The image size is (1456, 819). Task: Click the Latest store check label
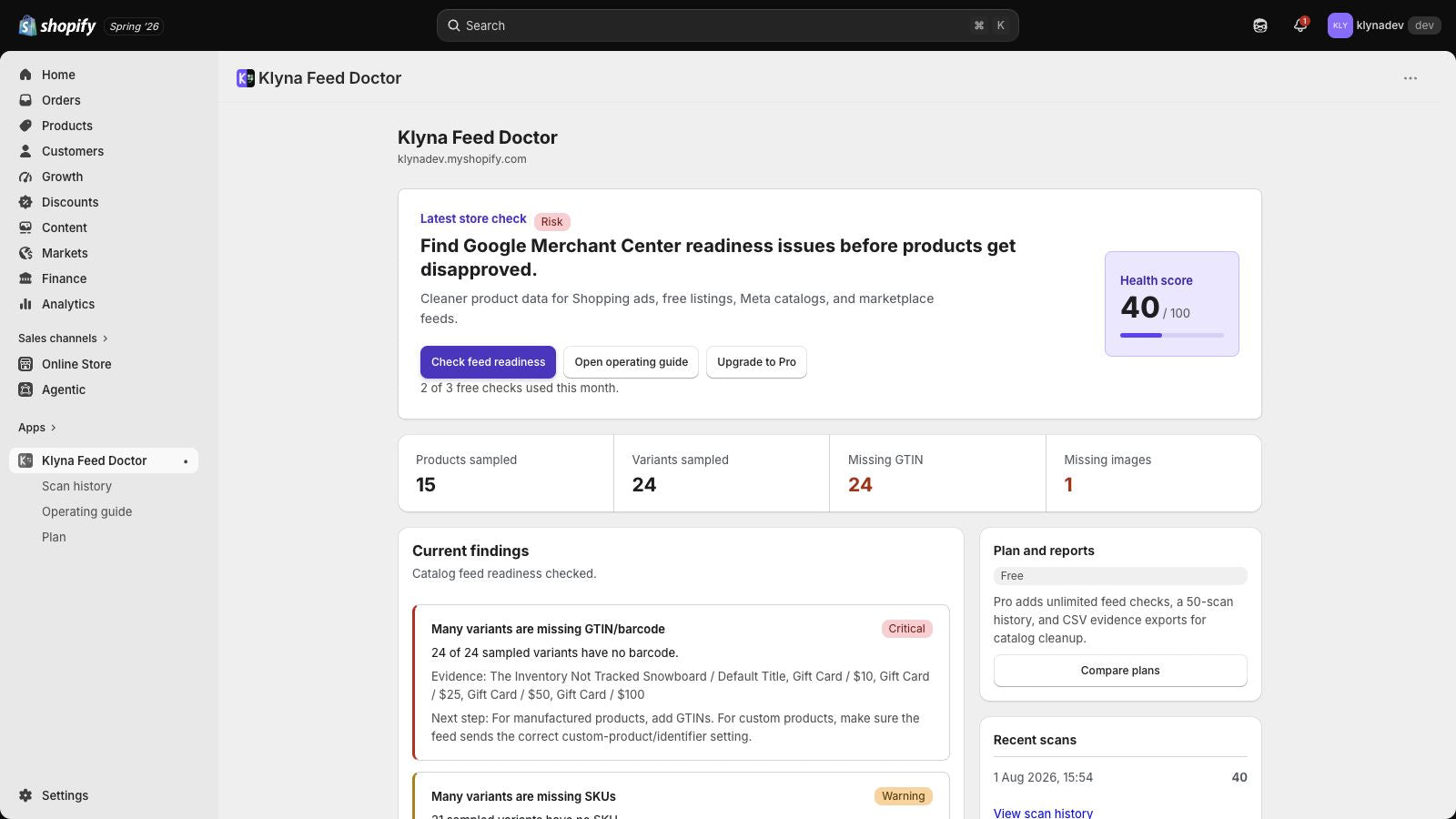[473, 218]
